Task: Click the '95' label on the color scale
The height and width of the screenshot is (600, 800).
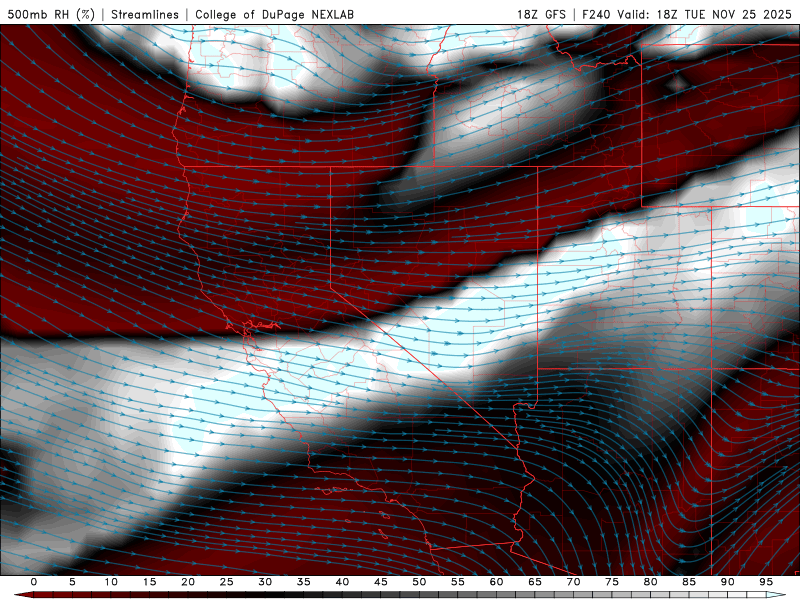Action: point(766,582)
